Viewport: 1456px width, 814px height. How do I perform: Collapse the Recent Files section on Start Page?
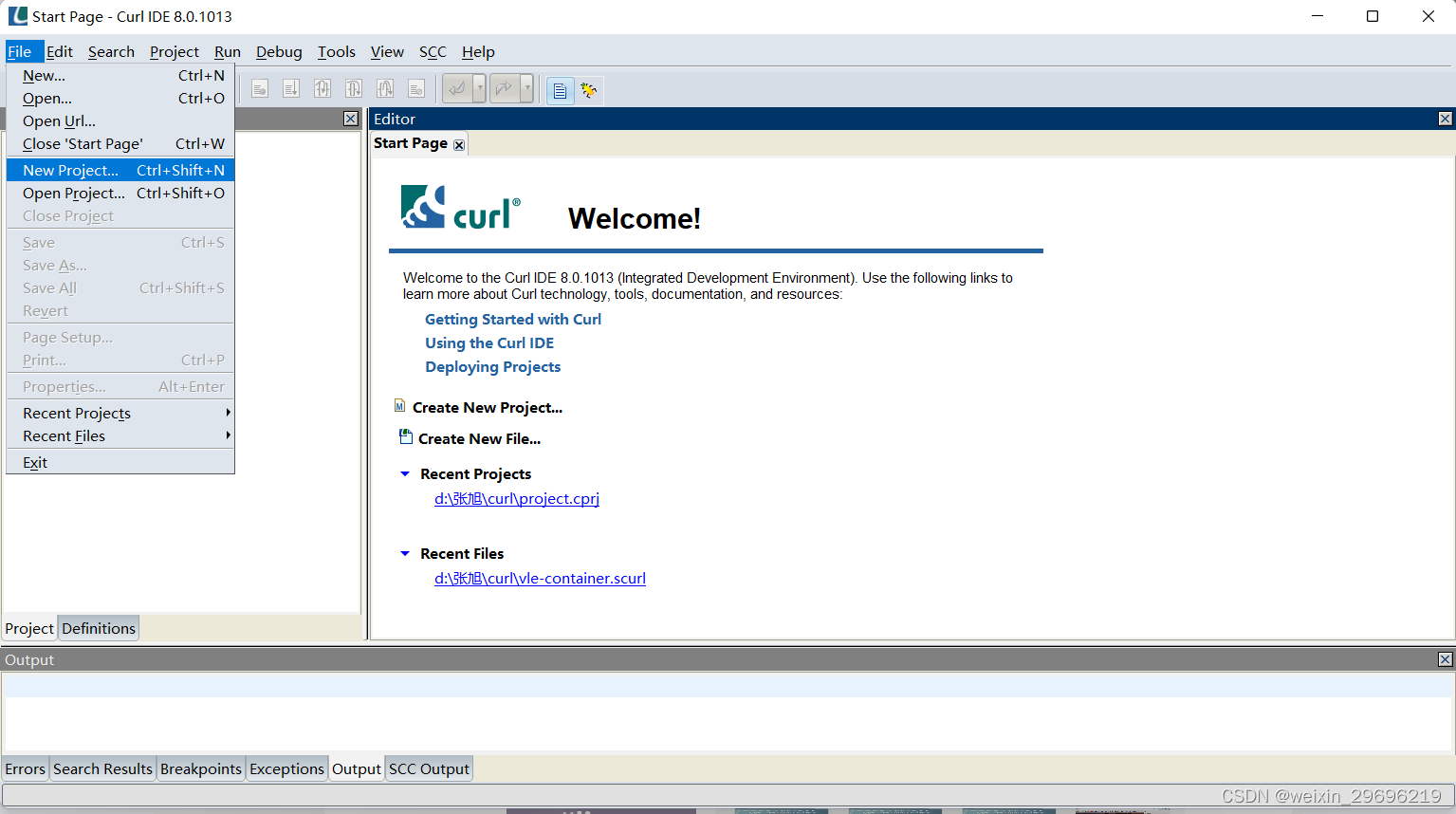(x=405, y=553)
